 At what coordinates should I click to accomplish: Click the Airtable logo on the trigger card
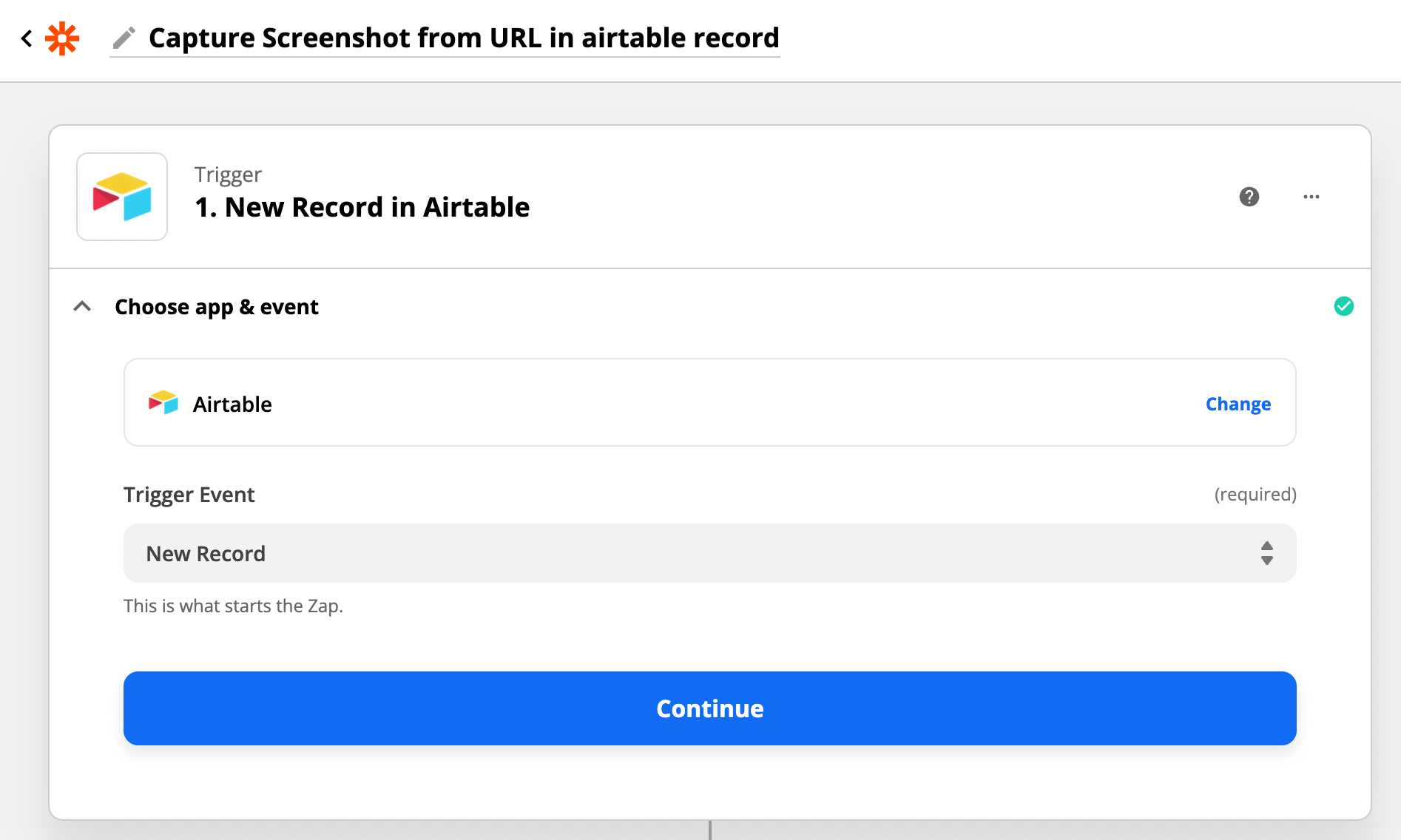click(x=121, y=197)
